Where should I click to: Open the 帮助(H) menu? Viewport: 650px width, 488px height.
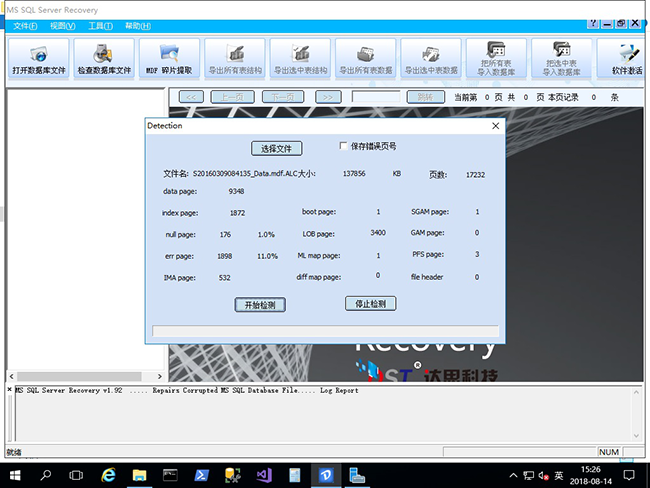click(x=139, y=25)
